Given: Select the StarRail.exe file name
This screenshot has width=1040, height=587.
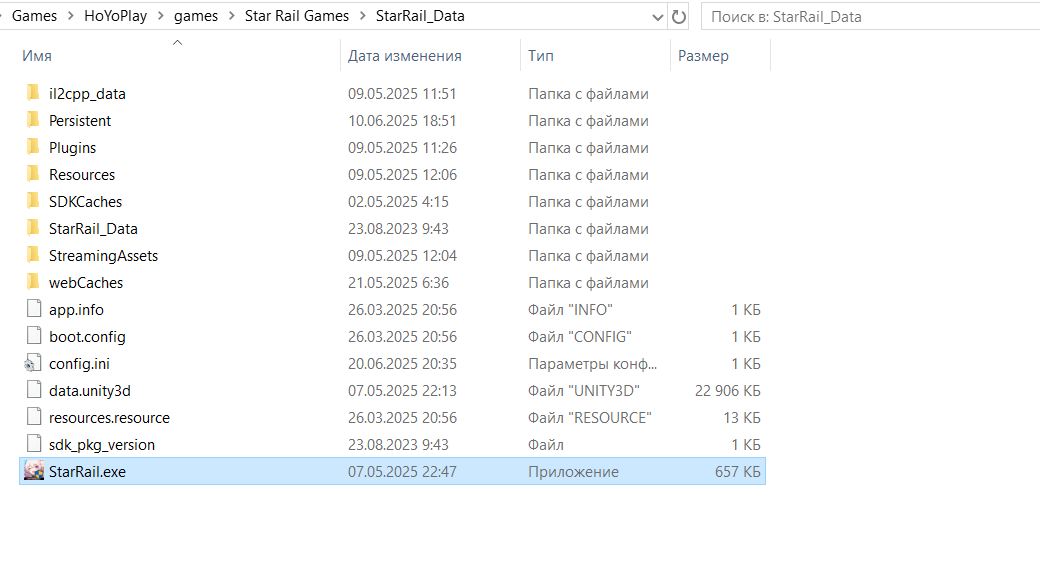Looking at the screenshot, I should (x=87, y=472).
